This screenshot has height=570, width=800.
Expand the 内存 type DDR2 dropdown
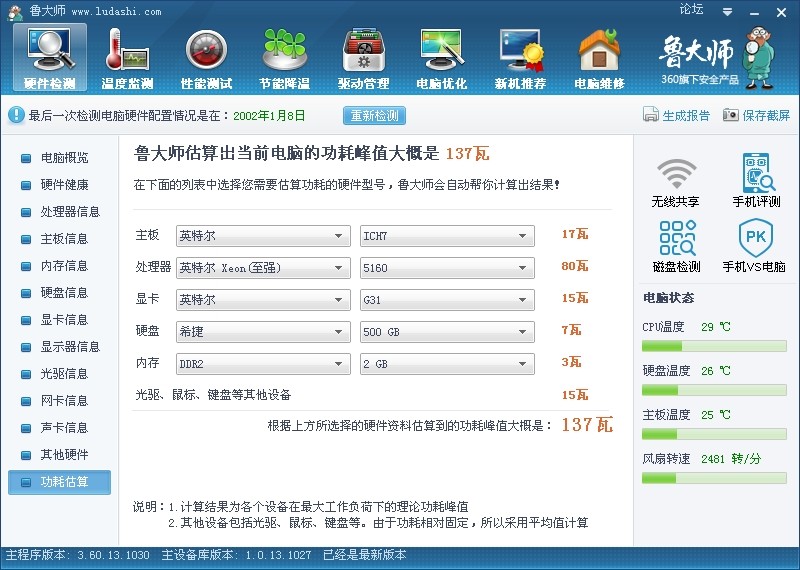coord(263,363)
